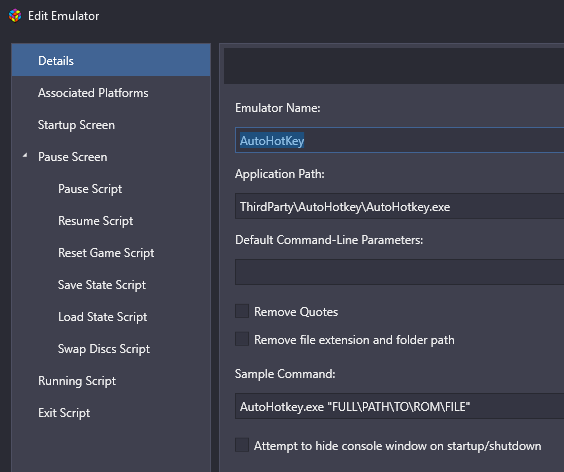The width and height of the screenshot is (564, 472).
Task: Check Remove file extension and folder path
Action: 242,339
